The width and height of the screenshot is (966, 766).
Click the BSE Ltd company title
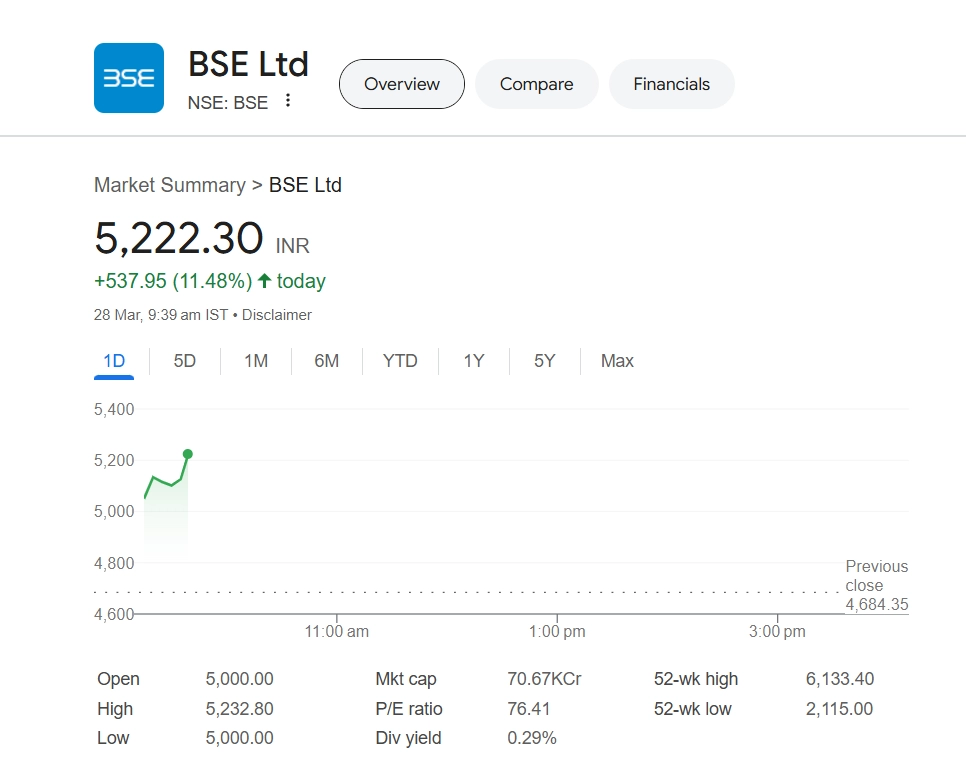coord(248,65)
